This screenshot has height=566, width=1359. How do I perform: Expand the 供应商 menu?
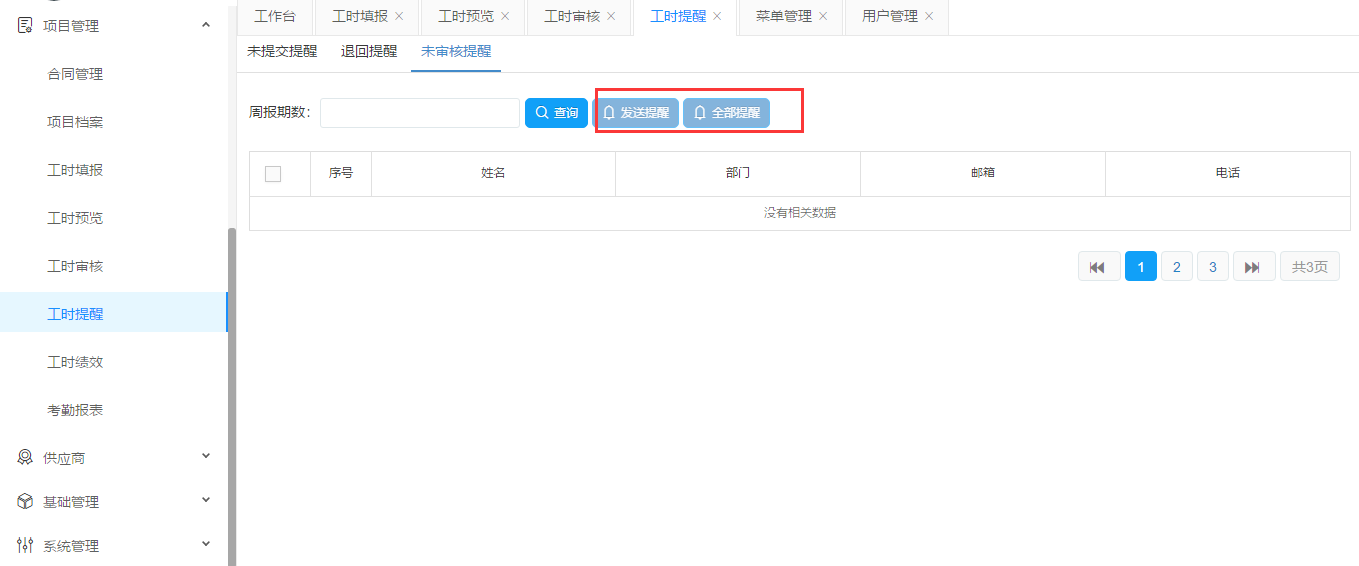(206, 456)
